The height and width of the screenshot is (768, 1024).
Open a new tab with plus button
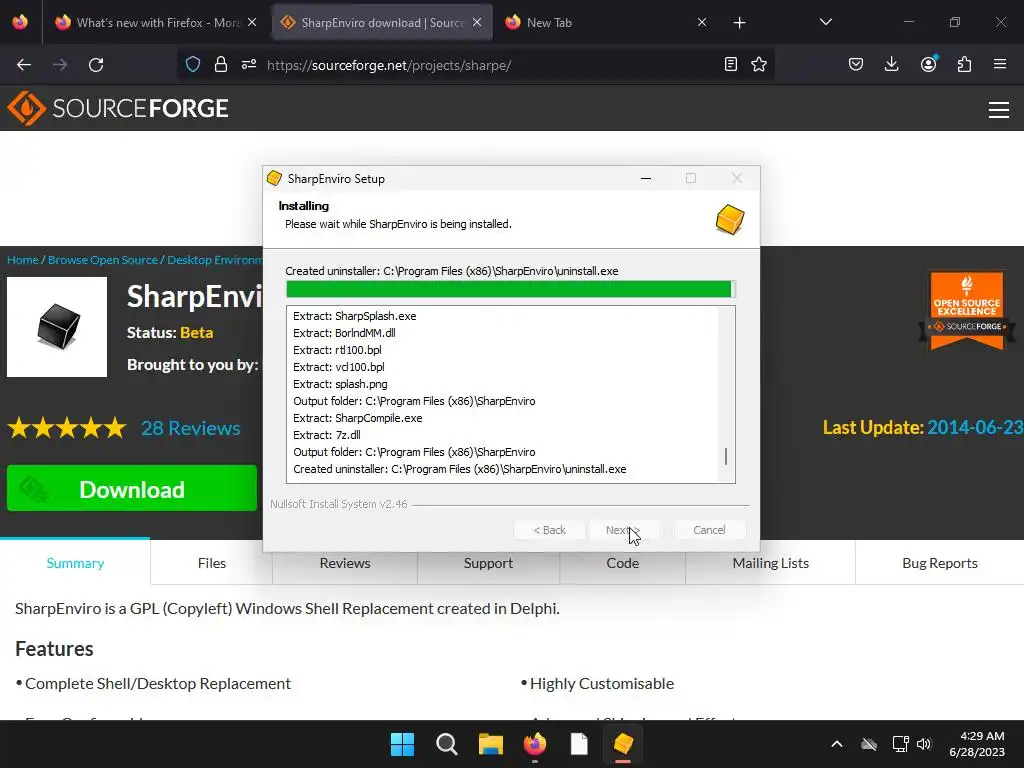pyautogui.click(x=739, y=23)
